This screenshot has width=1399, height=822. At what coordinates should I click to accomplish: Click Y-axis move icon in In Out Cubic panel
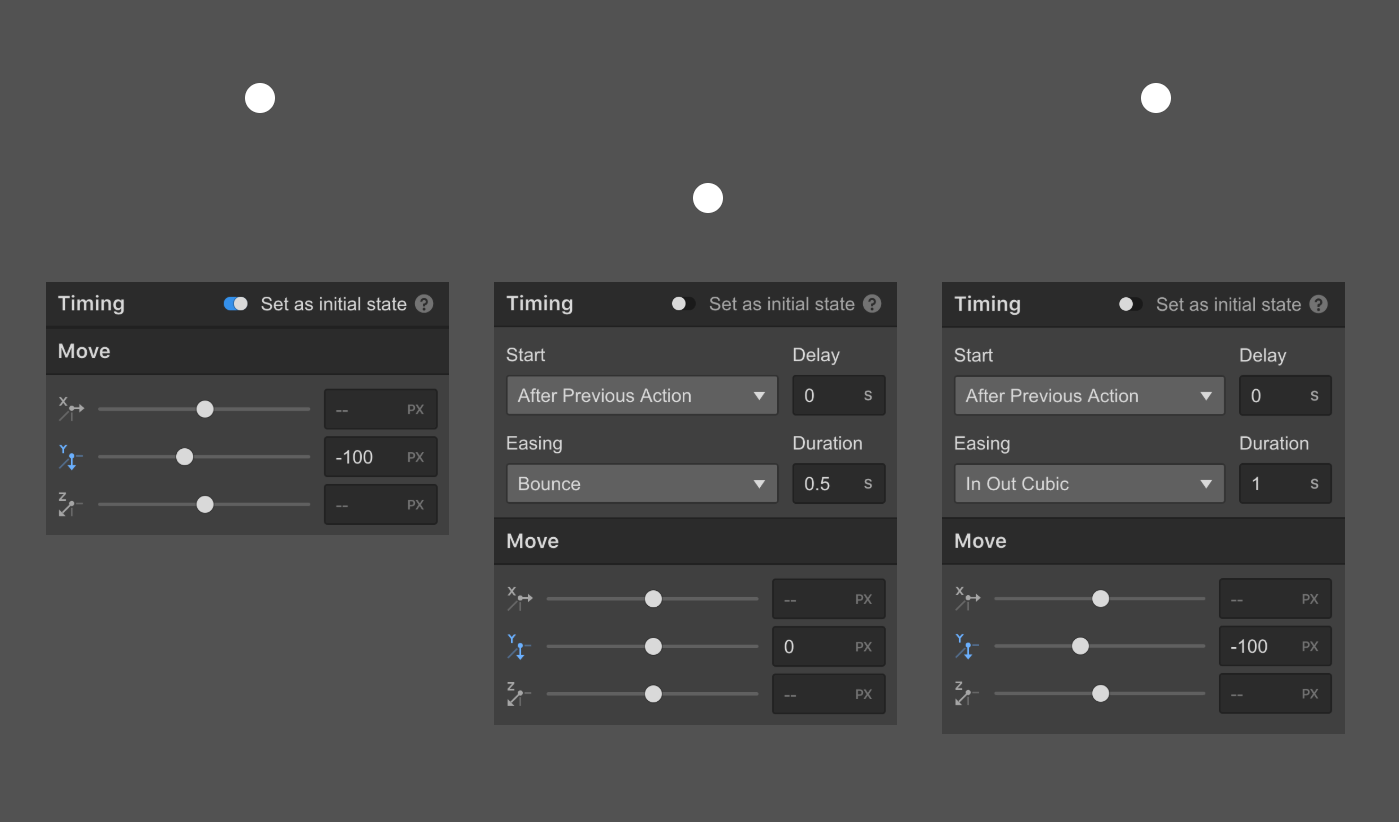tap(967, 647)
